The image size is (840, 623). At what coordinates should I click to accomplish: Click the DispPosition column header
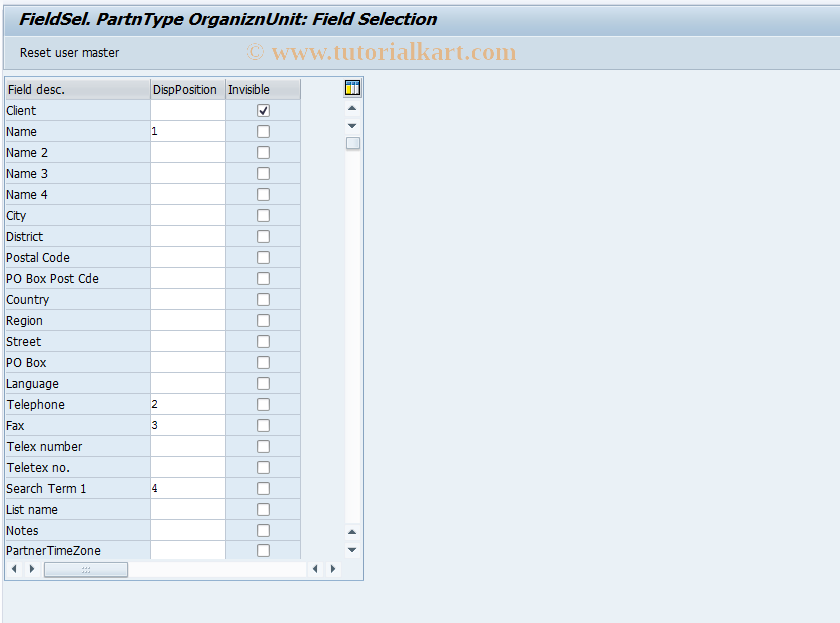tap(188, 89)
